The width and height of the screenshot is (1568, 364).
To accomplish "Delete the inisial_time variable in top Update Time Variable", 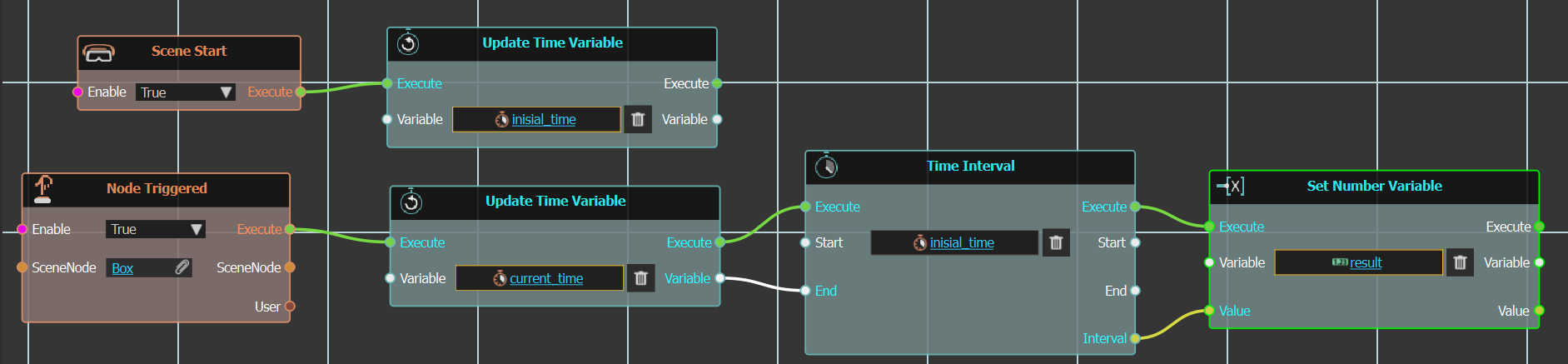I will click(638, 119).
